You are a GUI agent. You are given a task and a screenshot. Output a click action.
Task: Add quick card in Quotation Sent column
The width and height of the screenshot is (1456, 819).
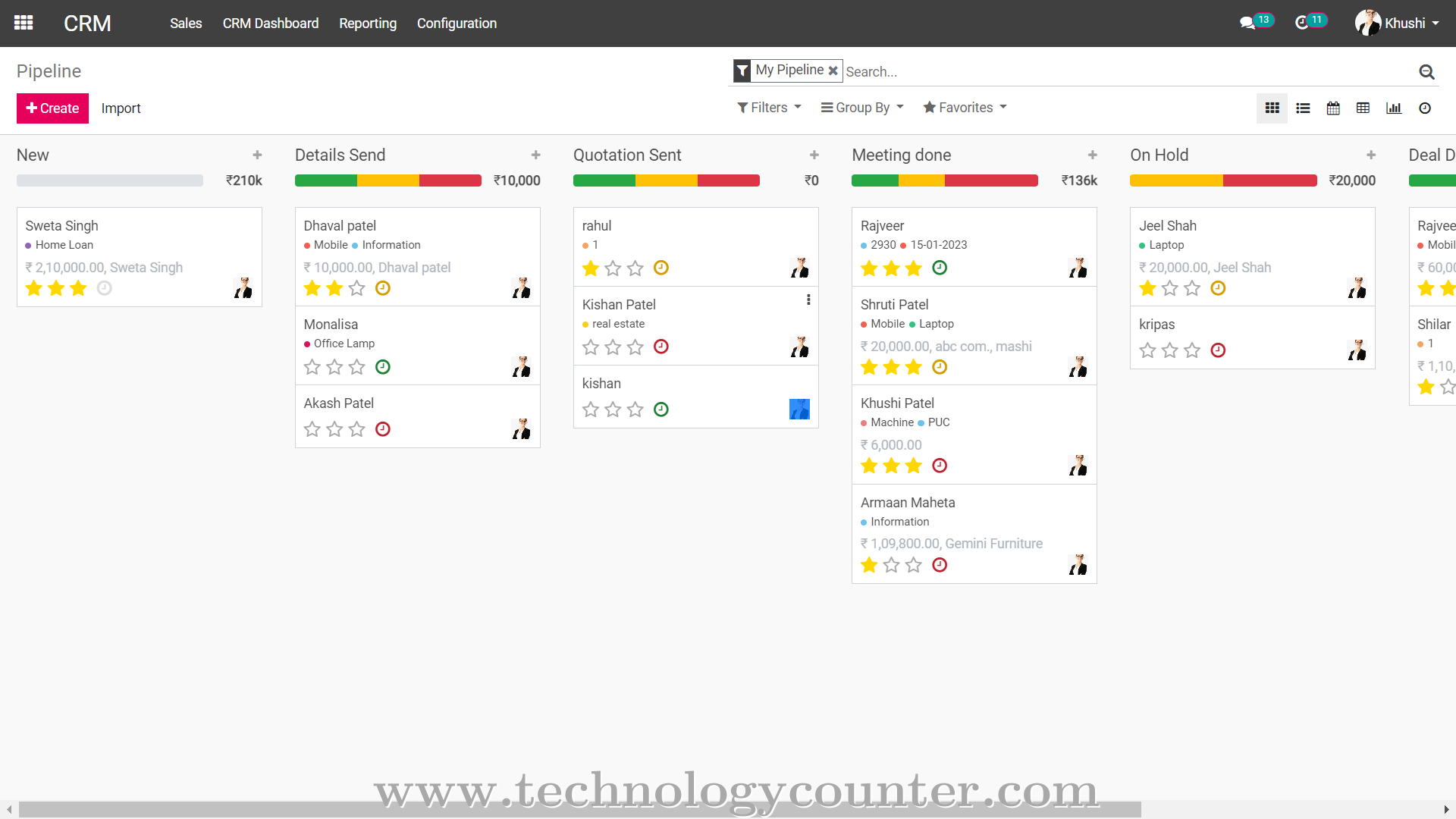click(814, 155)
